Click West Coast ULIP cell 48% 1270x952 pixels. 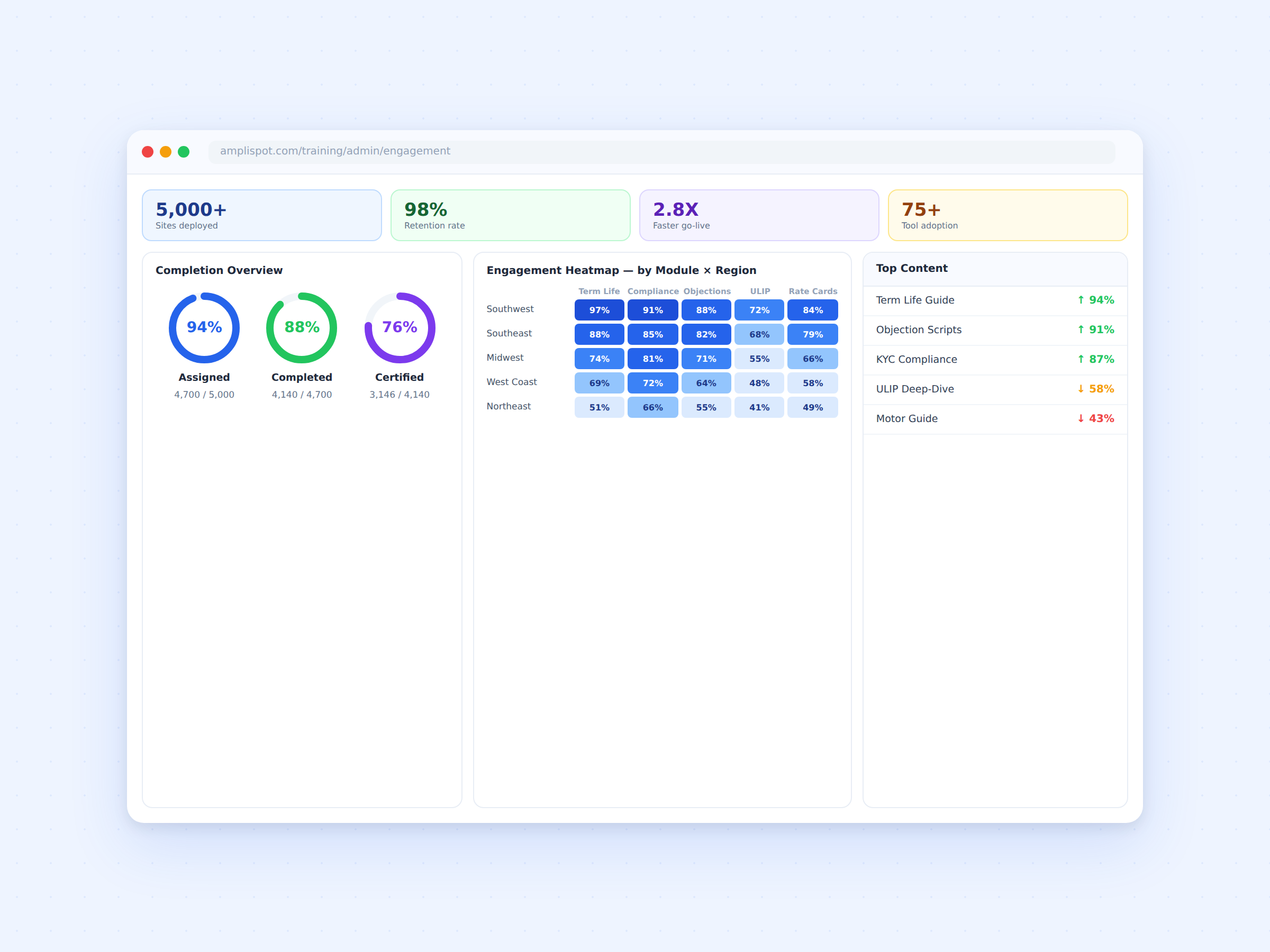click(x=759, y=383)
